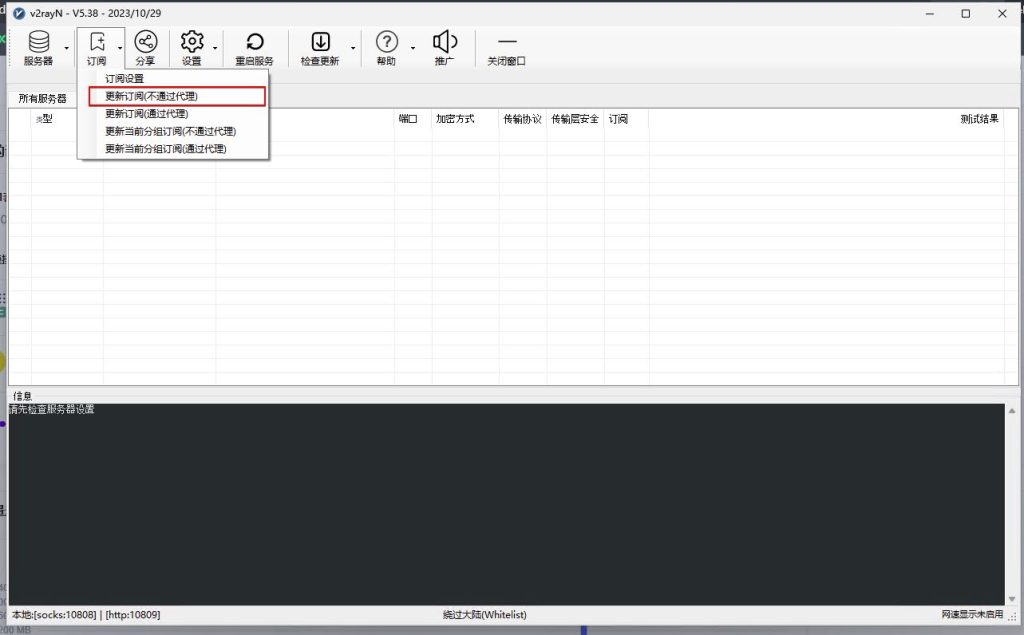Click the log scrollbar up arrow
The image size is (1024, 635).
(1012, 411)
